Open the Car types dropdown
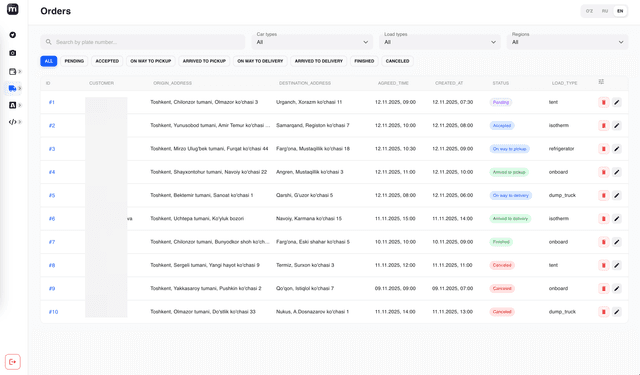The width and height of the screenshot is (640, 375). [312, 42]
